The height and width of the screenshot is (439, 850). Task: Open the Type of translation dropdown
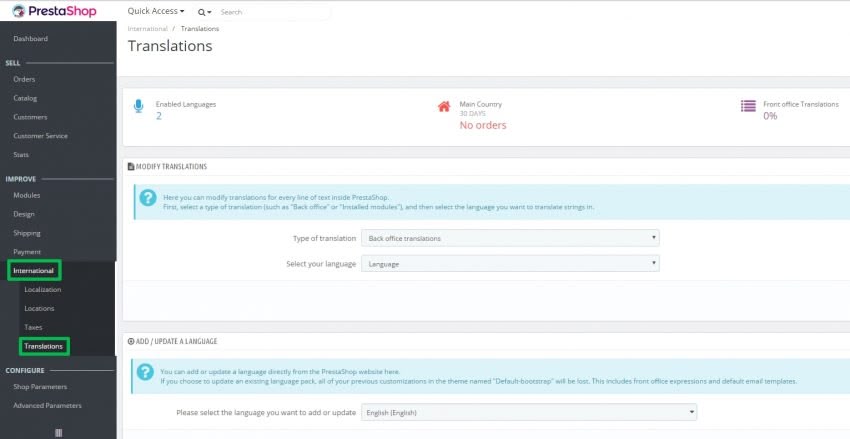tap(510, 238)
